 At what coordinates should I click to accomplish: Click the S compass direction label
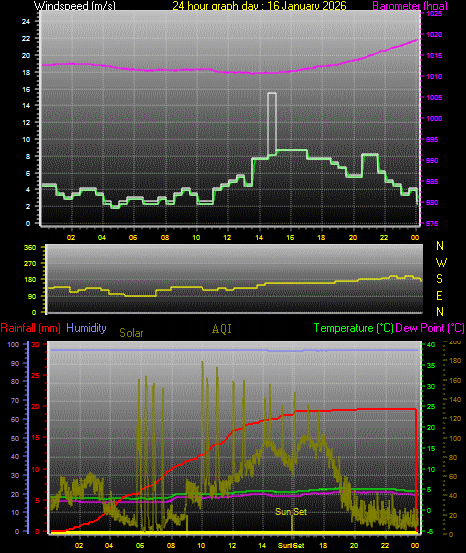pos(440,279)
